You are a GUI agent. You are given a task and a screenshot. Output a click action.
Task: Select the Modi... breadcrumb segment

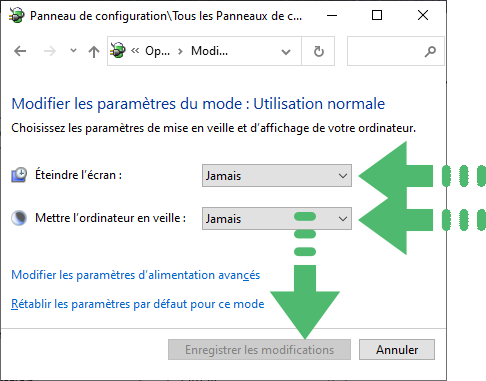pos(209,51)
